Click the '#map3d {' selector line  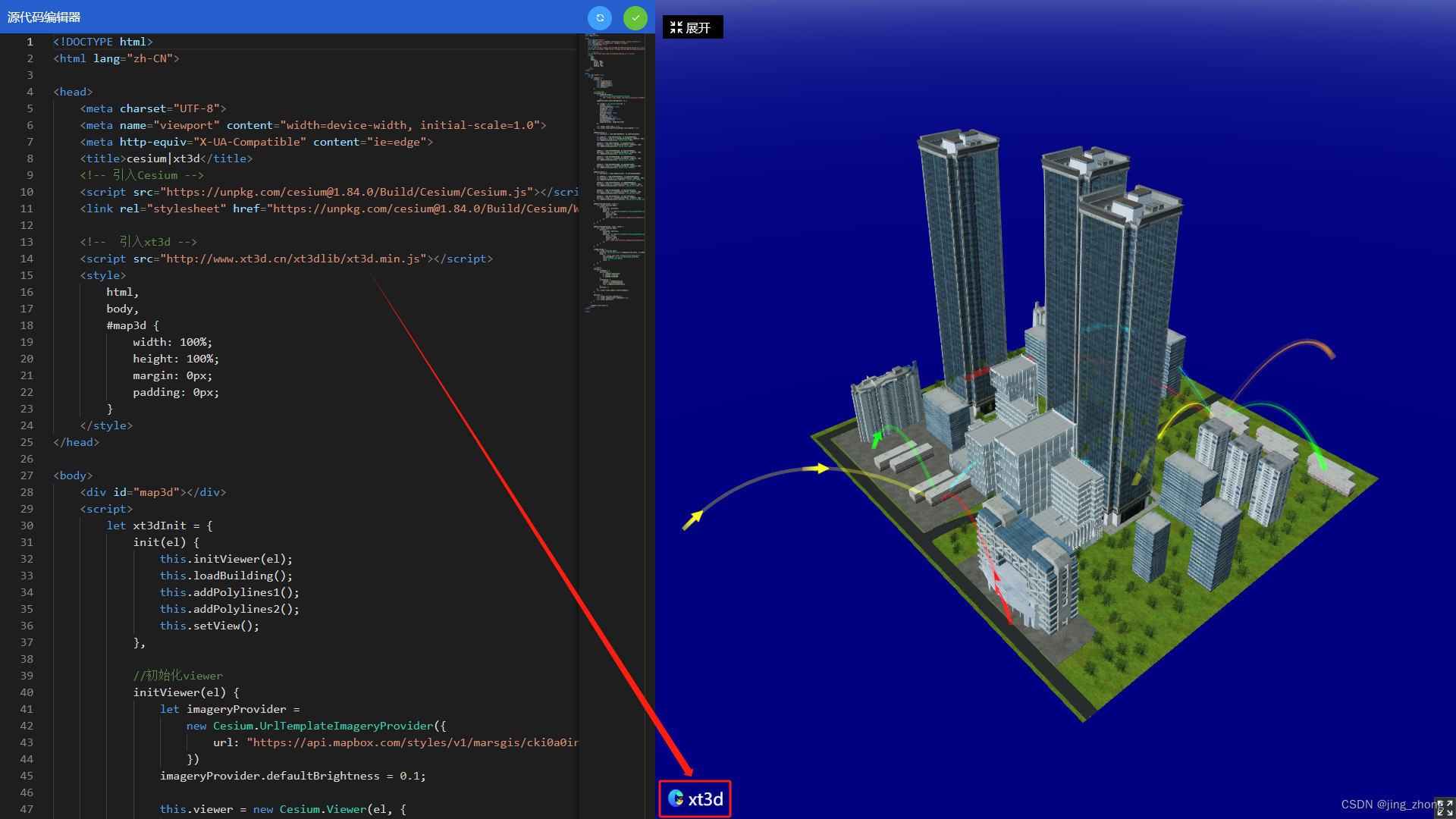(133, 325)
